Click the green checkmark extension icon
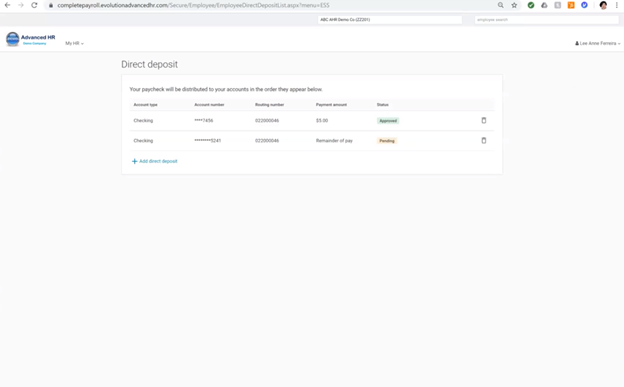This screenshot has width=624, height=387. point(531,5)
